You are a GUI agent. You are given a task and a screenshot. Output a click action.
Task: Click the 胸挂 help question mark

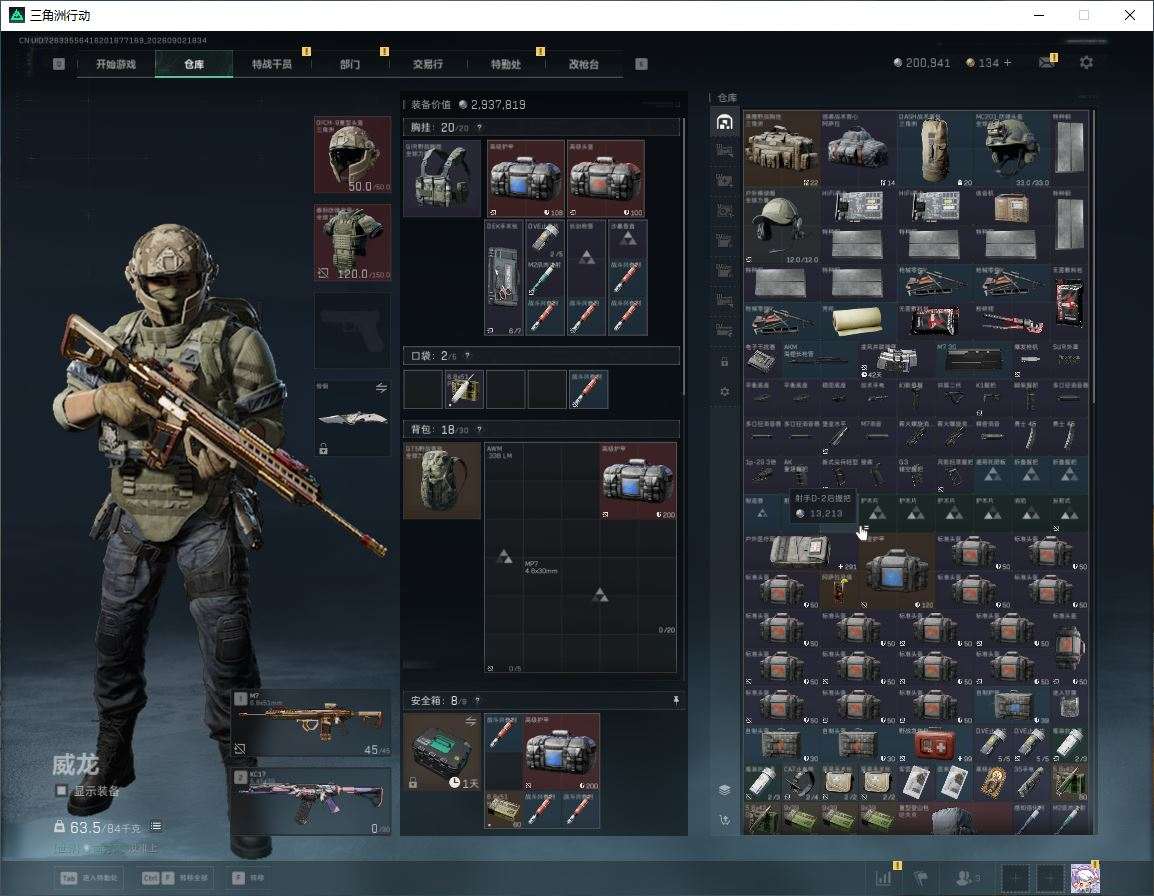(479, 127)
